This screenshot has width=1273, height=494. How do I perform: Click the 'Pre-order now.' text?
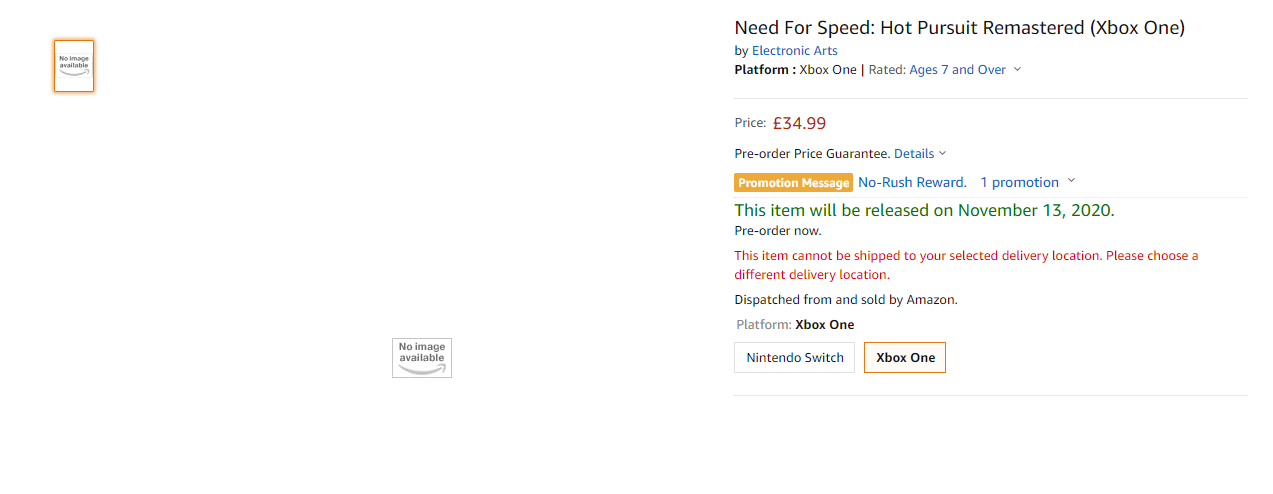click(777, 231)
